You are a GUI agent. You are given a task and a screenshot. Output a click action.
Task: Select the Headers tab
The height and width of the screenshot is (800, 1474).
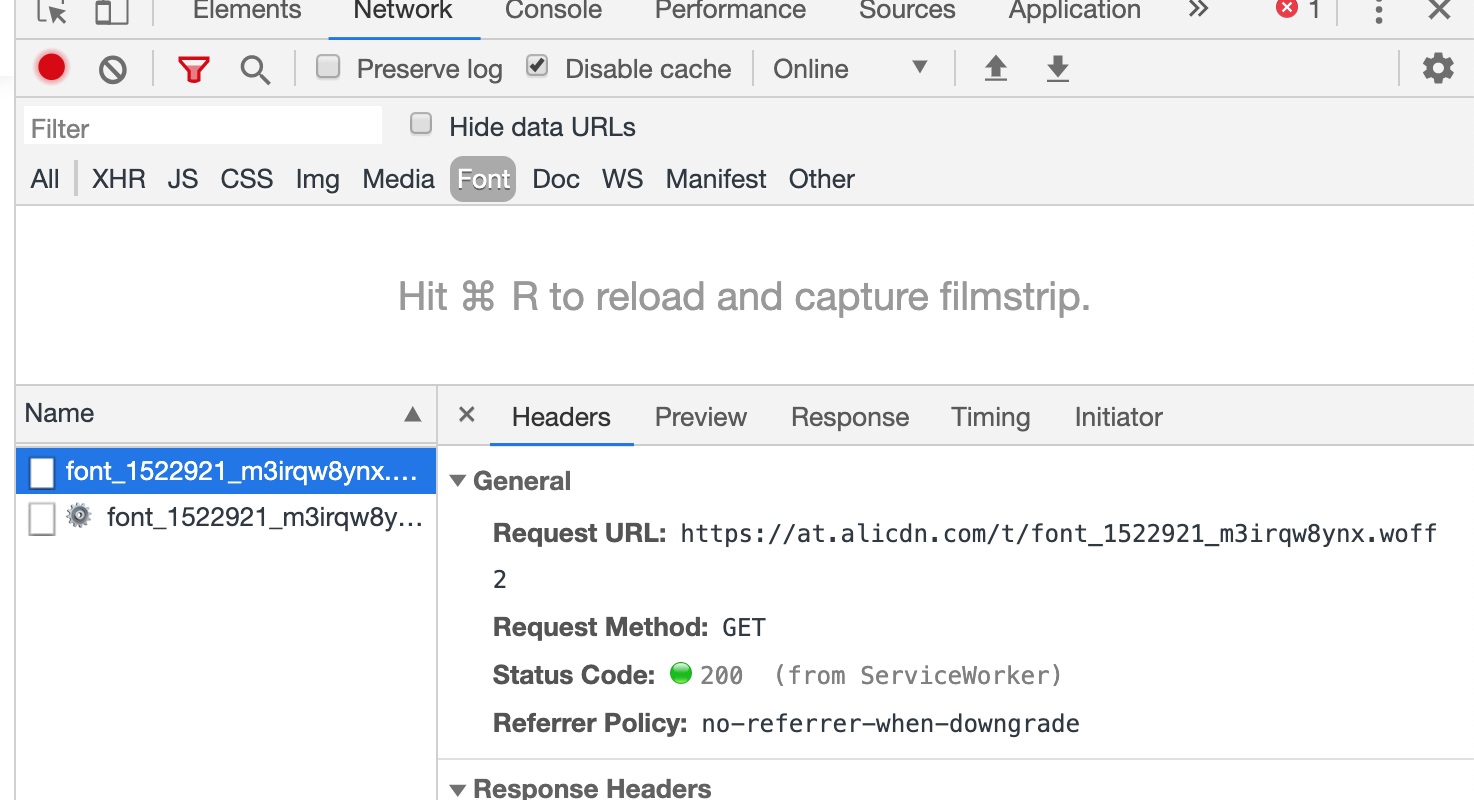[x=561, y=417]
